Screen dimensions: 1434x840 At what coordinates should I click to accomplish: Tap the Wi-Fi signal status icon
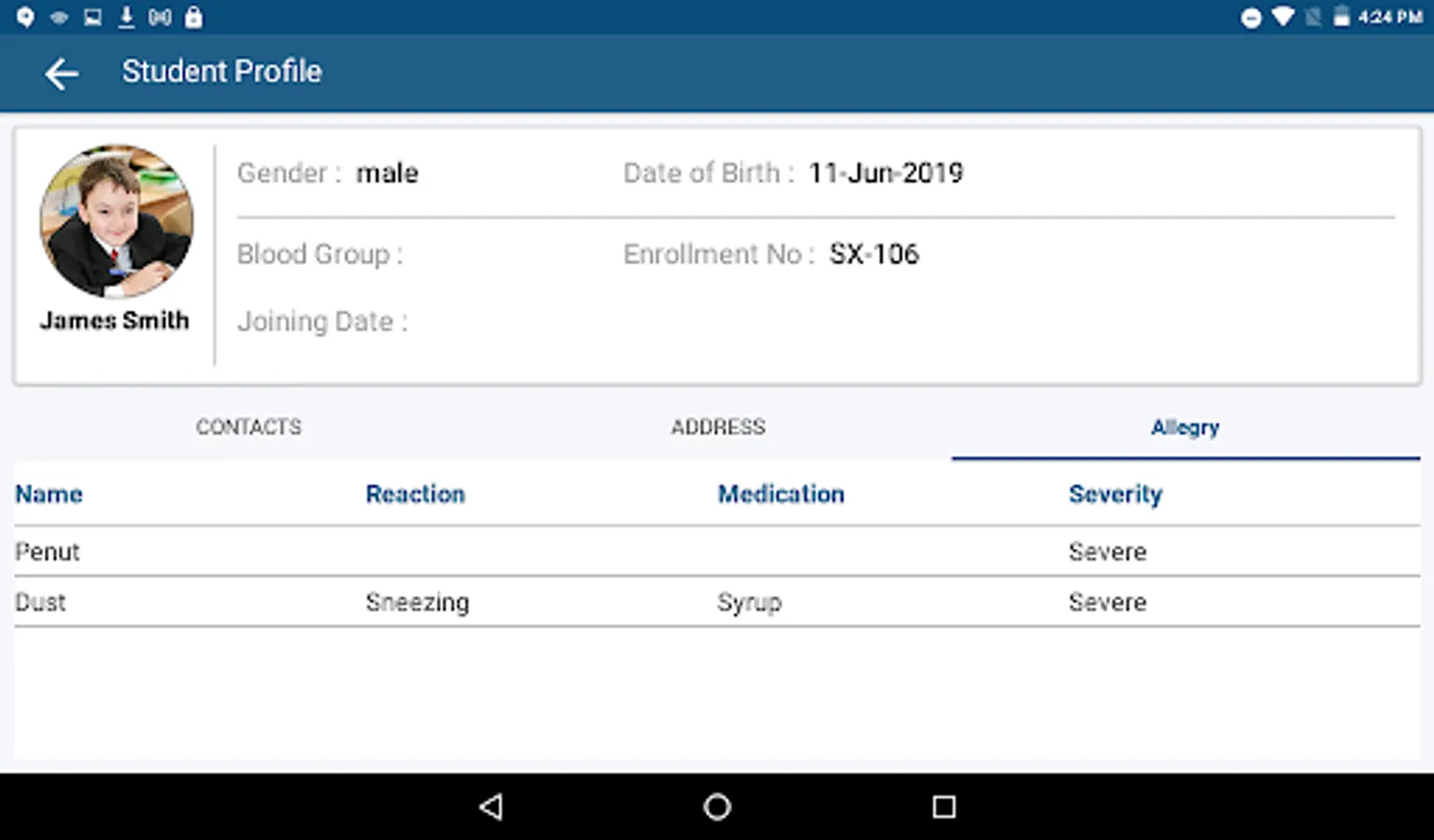tap(1284, 17)
